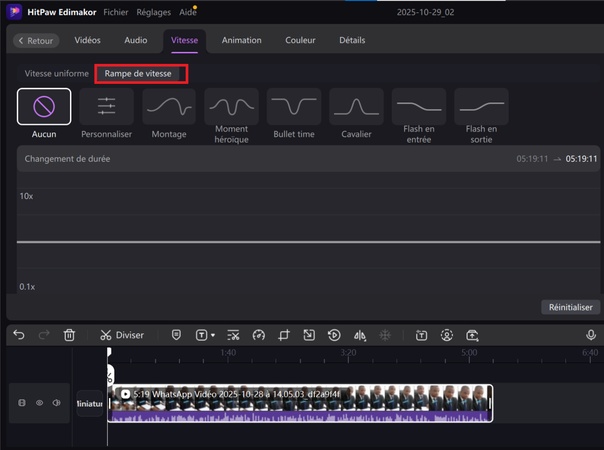Switch to Vitesse uniforme mode
The image size is (604, 450).
click(57, 74)
